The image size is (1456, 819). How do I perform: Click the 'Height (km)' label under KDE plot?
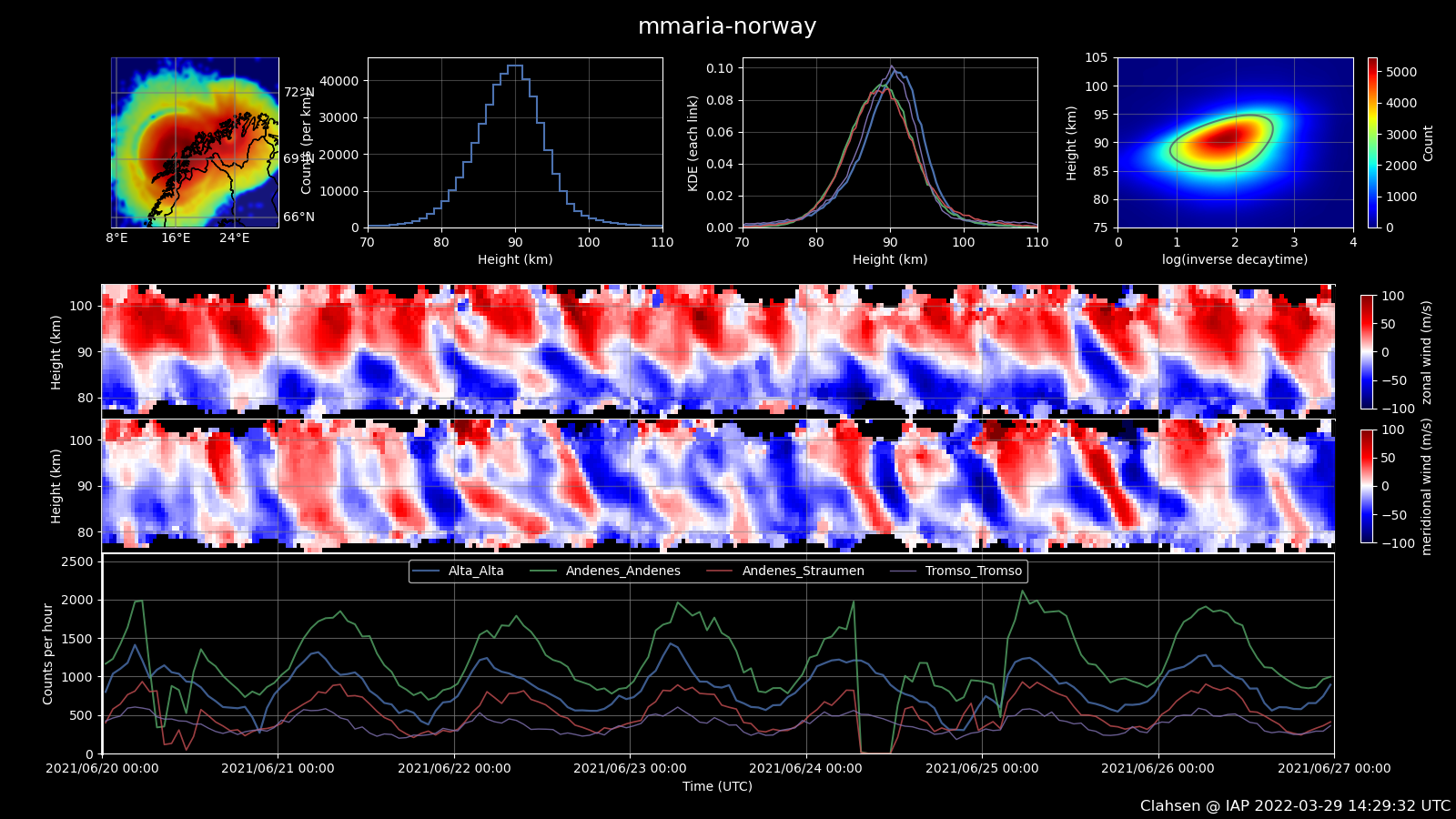click(x=890, y=259)
